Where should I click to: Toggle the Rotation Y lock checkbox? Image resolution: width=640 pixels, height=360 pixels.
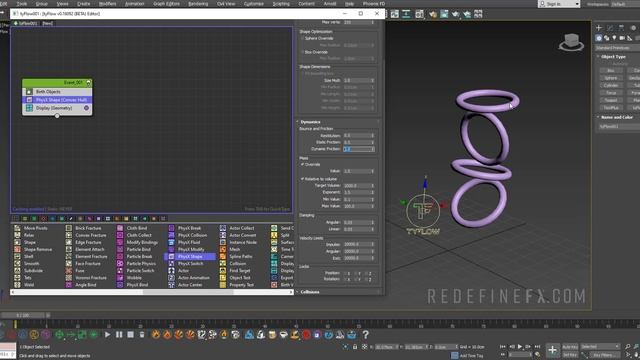(356, 279)
